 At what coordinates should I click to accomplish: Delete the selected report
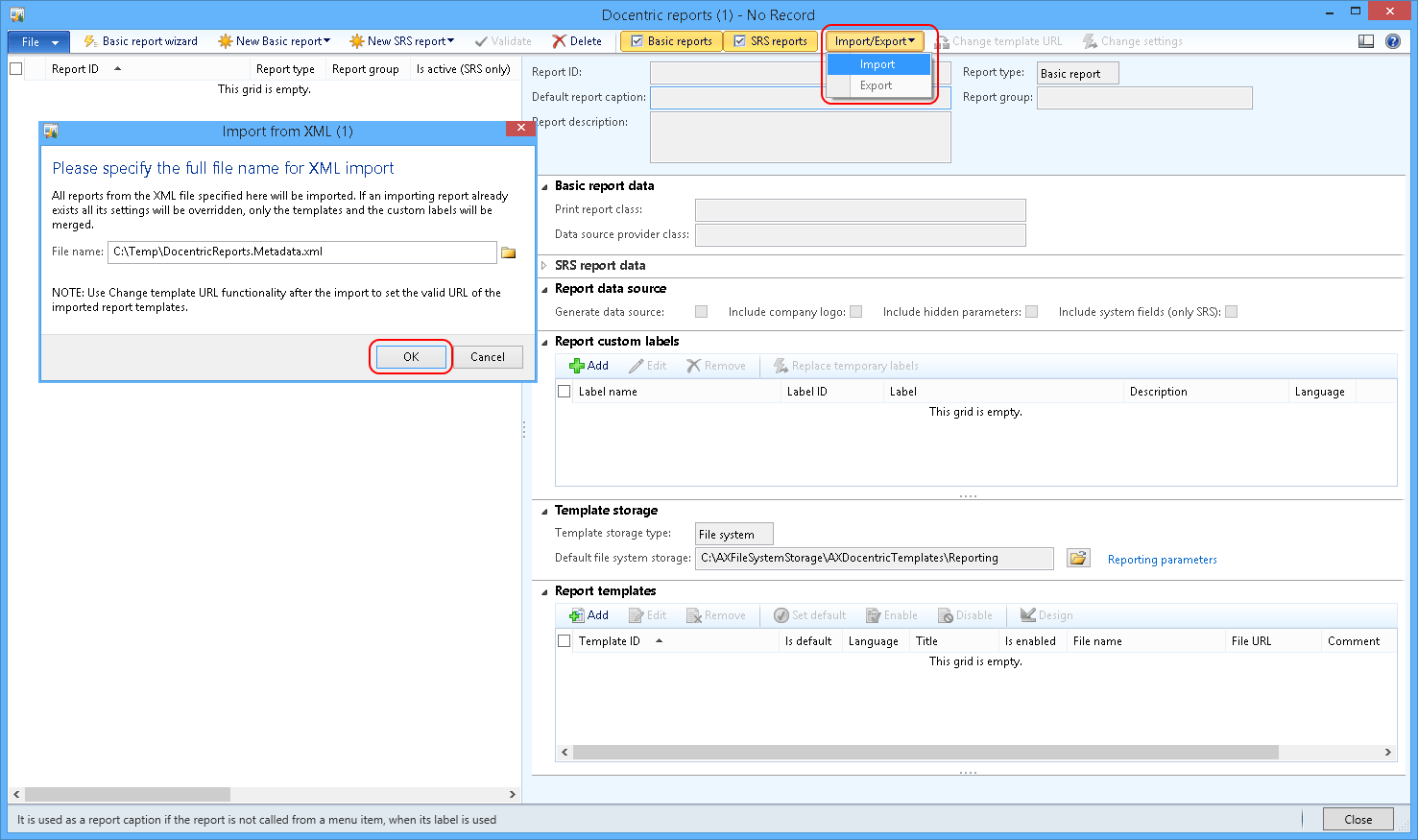tap(577, 41)
